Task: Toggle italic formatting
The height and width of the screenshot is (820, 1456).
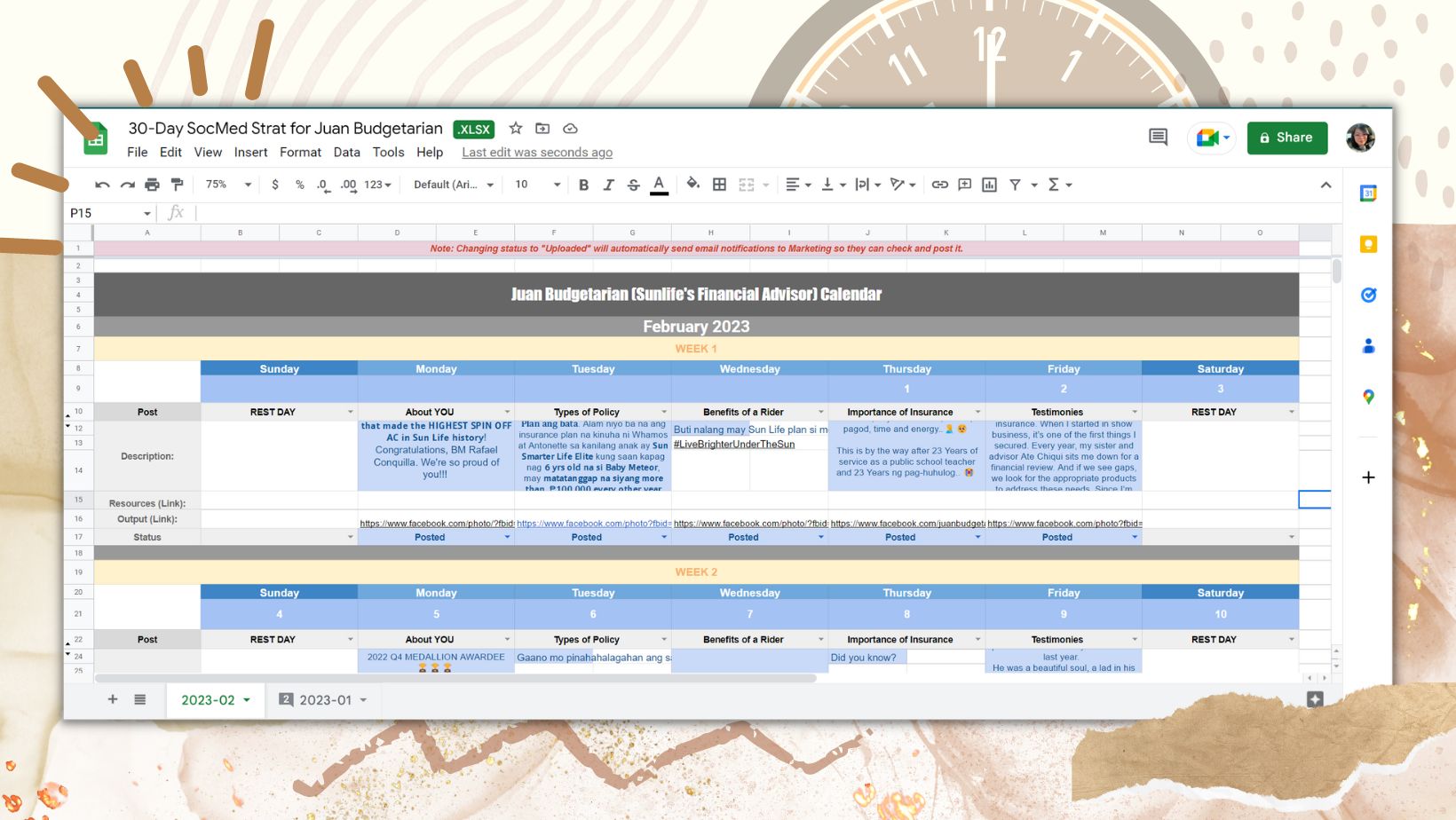Action: coord(608,185)
